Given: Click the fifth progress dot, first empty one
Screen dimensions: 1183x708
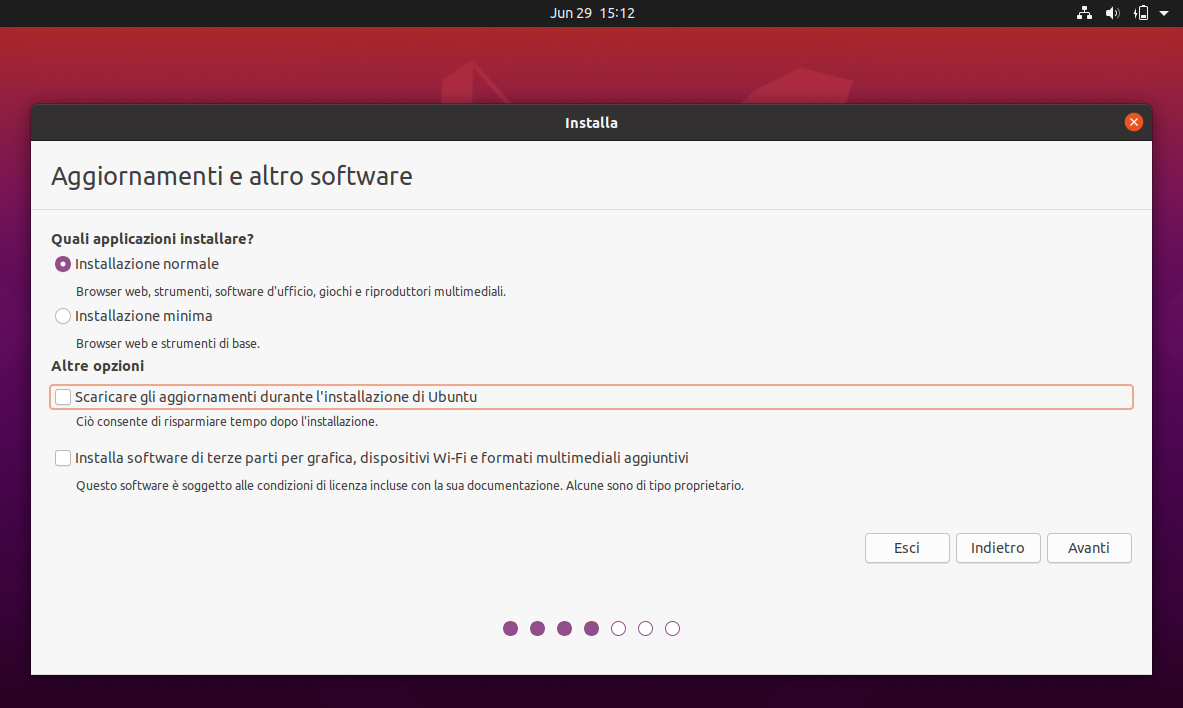Looking at the screenshot, I should (x=618, y=628).
